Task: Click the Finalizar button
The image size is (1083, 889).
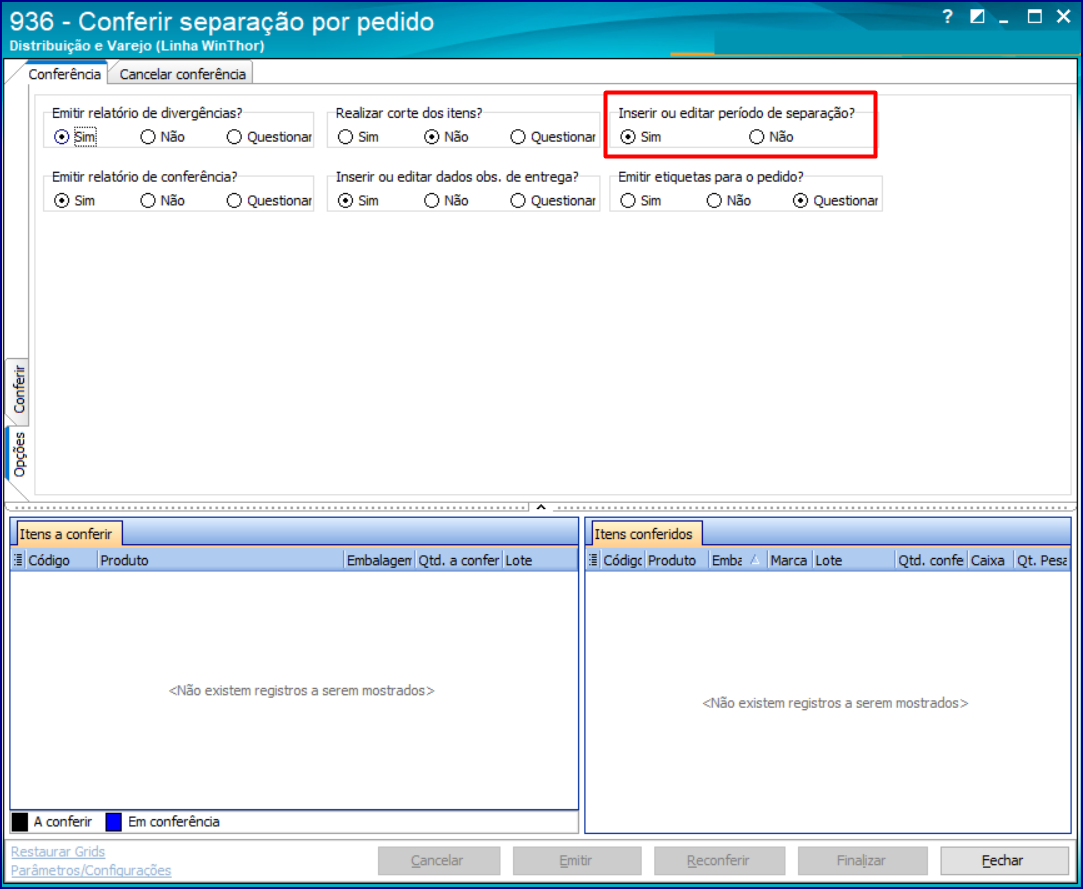Action: (x=862, y=861)
